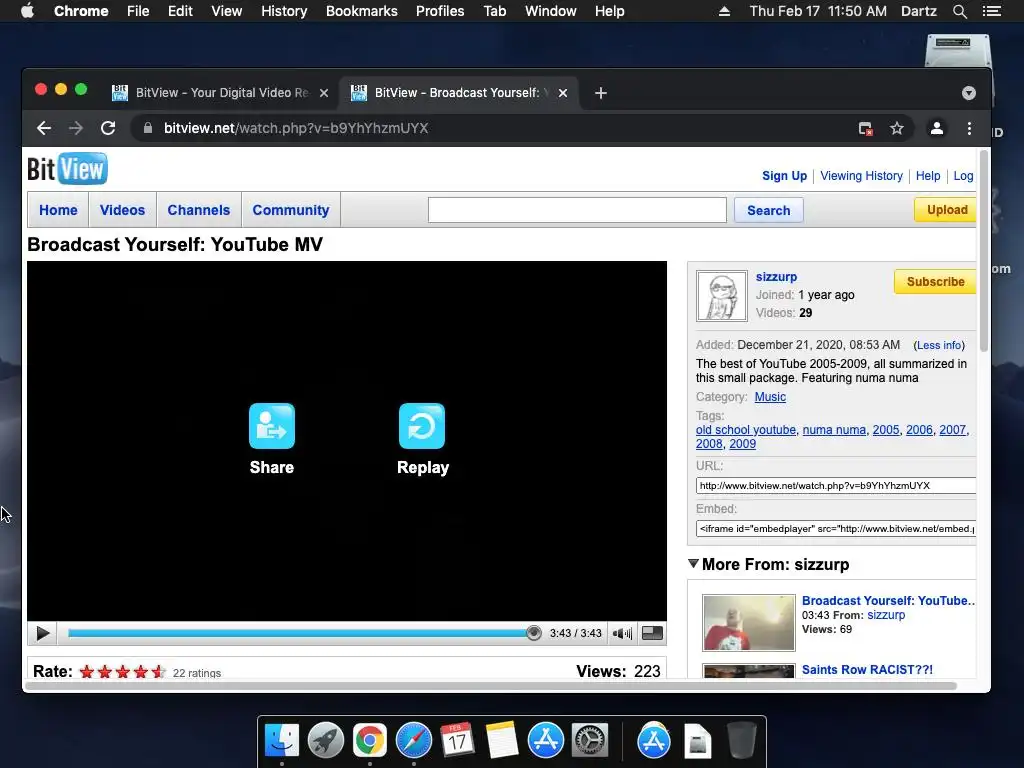Open Launchpad from the Dock
The image size is (1024, 768).
pos(325,741)
